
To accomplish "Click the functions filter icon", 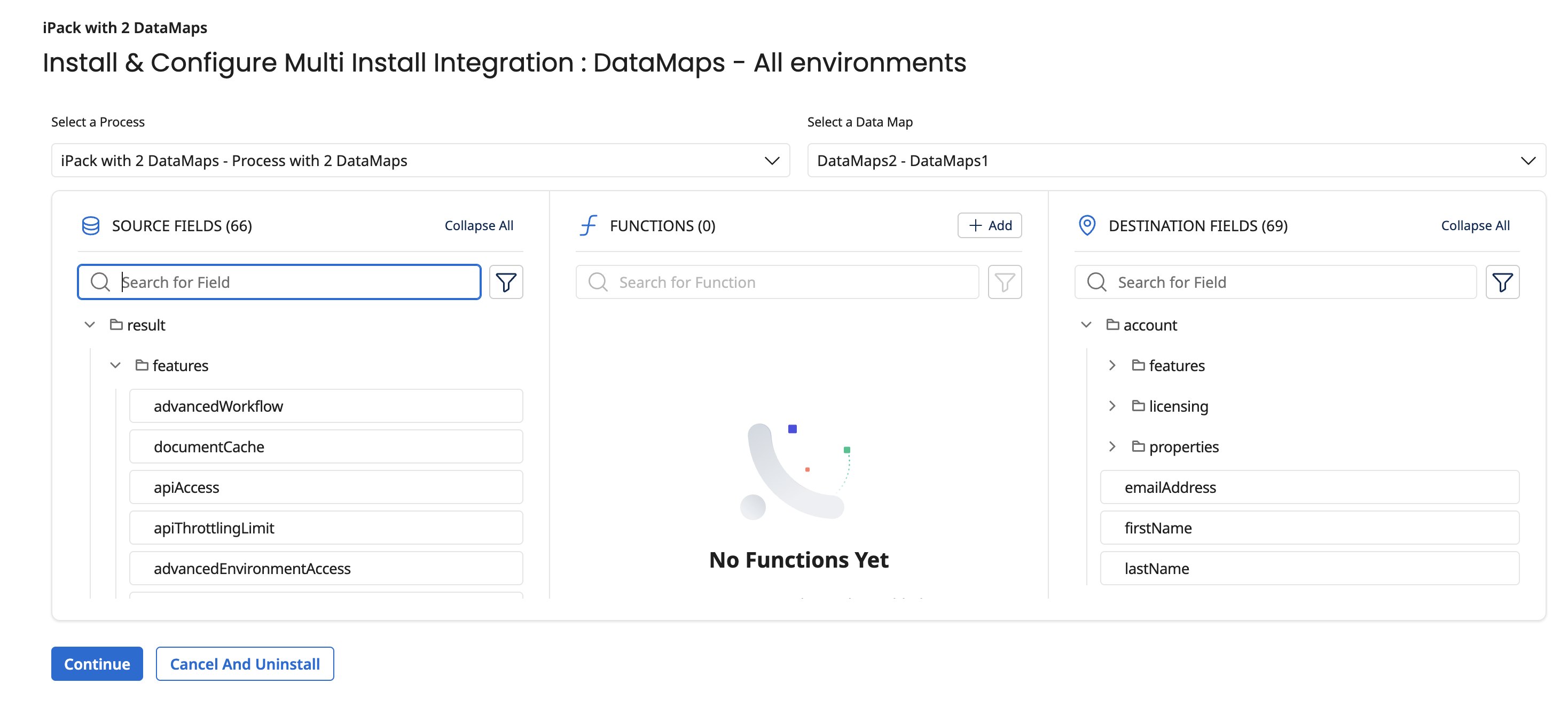I will click(x=1005, y=282).
